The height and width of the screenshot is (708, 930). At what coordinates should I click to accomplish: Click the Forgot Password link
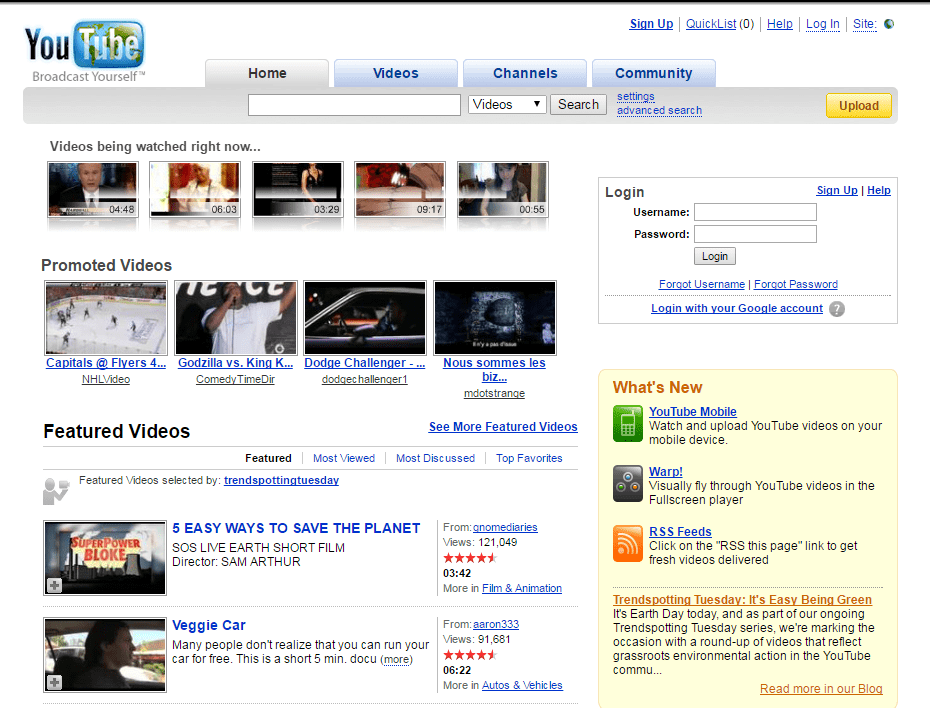(x=796, y=284)
